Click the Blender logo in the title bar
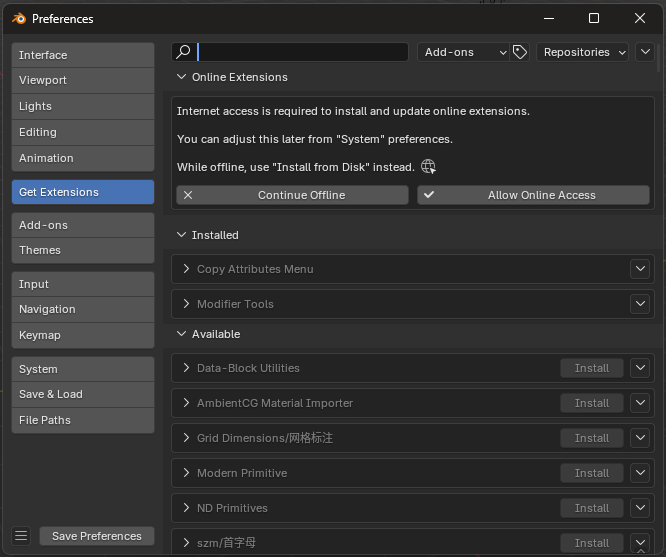 pos(19,18)
